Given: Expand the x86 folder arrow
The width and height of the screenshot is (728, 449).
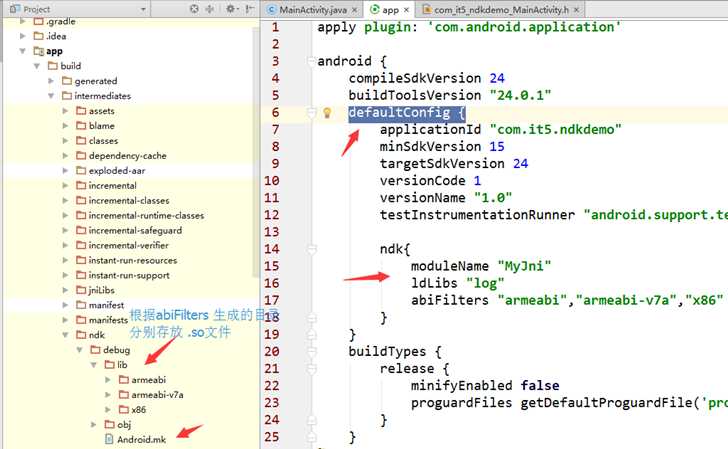Looking at the screenshot, I should point(108,409).
